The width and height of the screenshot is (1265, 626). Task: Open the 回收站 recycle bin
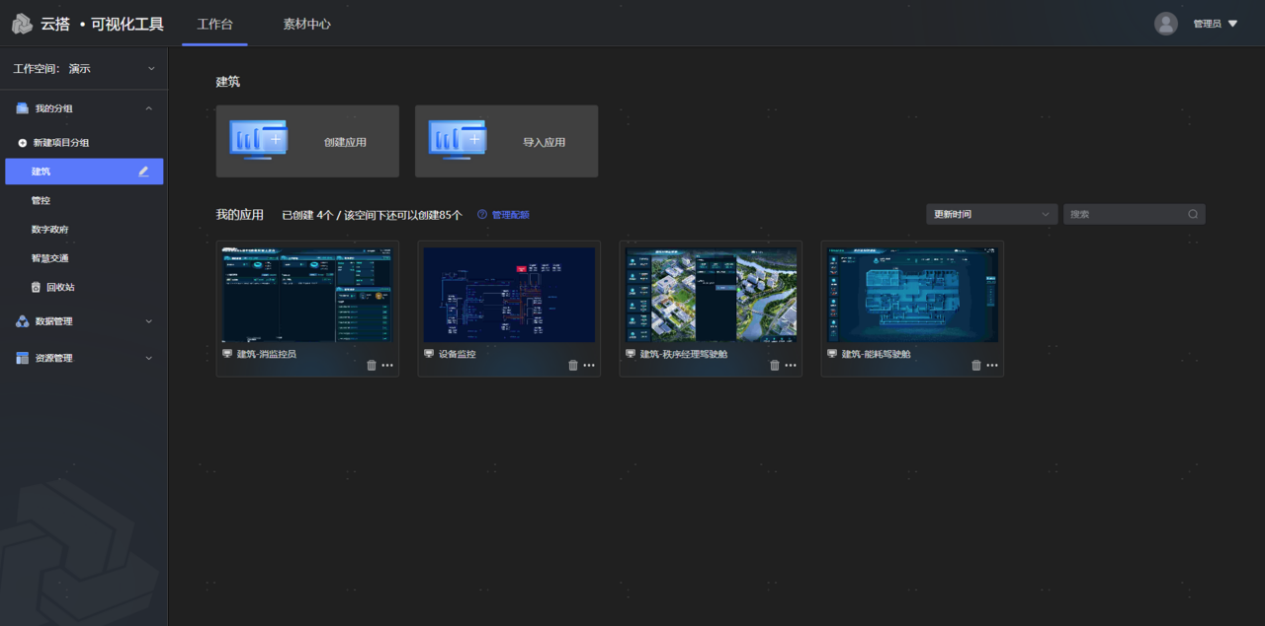coord(60,287)
